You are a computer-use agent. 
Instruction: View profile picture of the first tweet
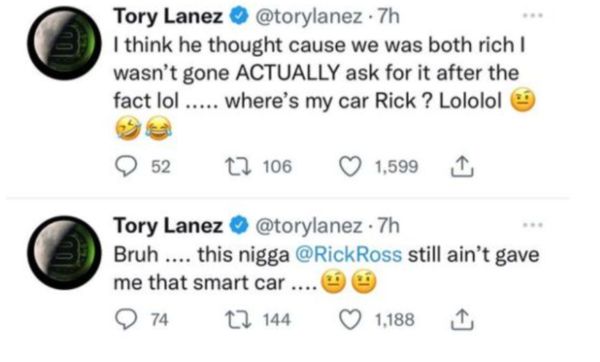click(x=64, y=43)
